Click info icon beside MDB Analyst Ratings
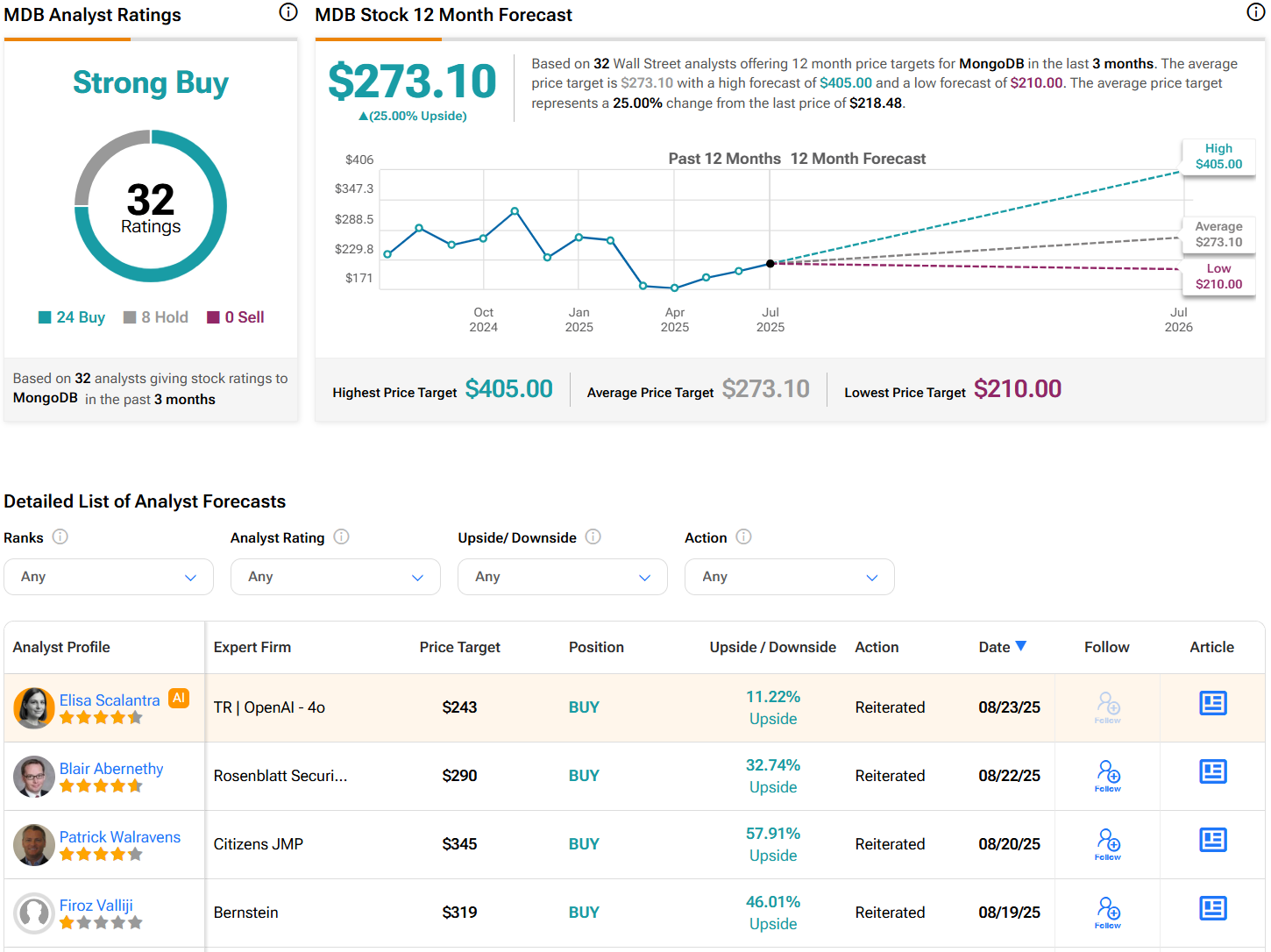Screen dimensions: 1271x952 (x=288, y=11)
